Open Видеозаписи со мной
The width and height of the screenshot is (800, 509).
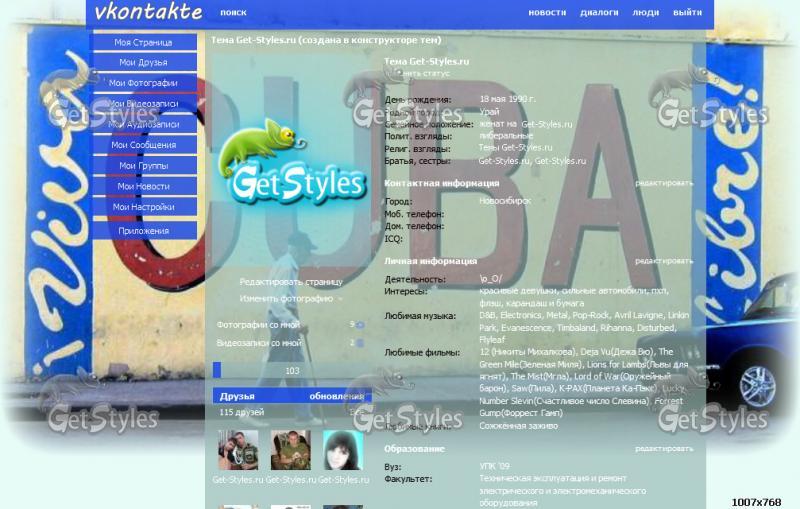click(259, 343)
